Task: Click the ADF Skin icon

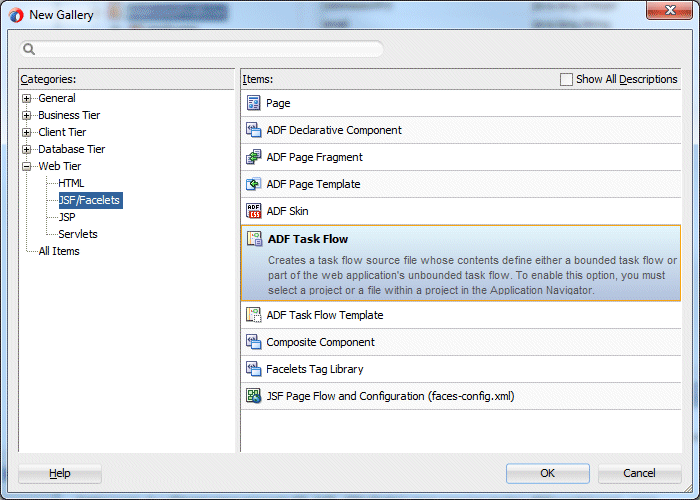Action: 254,211
